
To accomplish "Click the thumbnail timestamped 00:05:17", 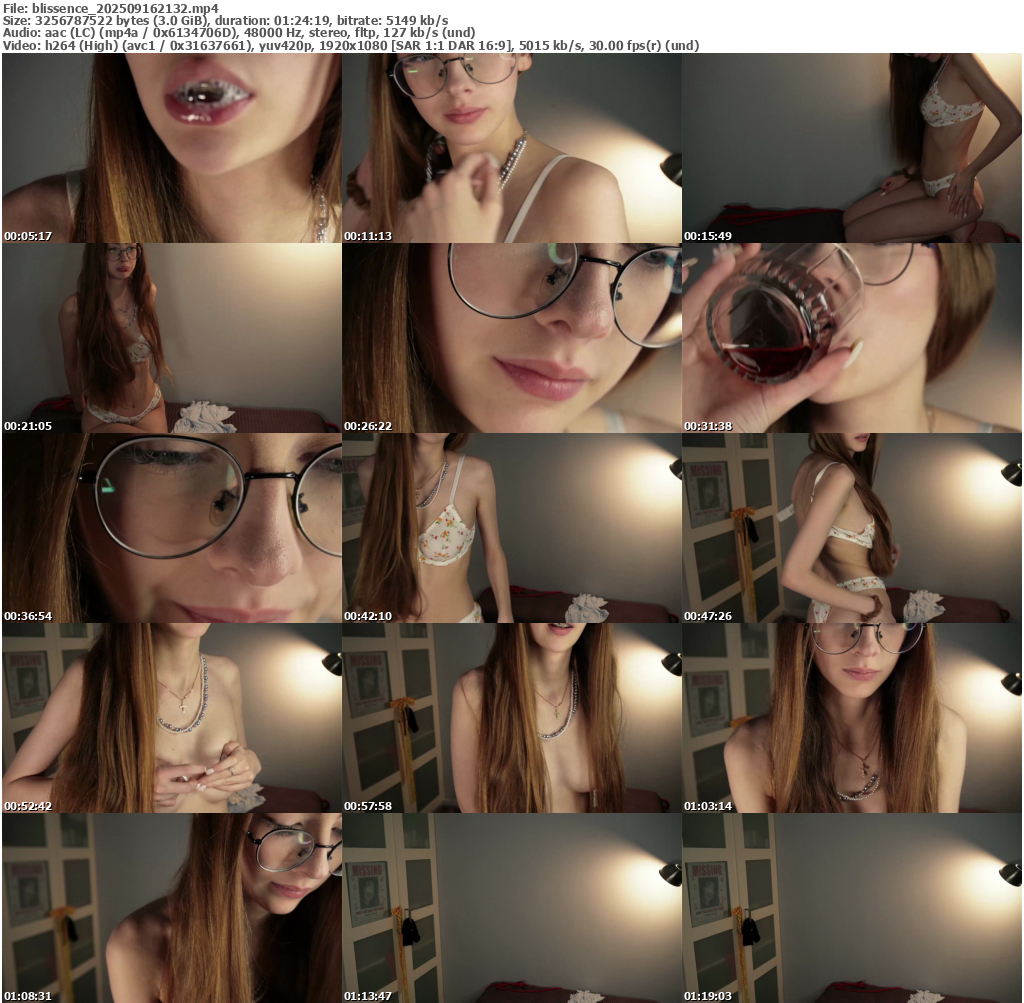I will (171, 148).
